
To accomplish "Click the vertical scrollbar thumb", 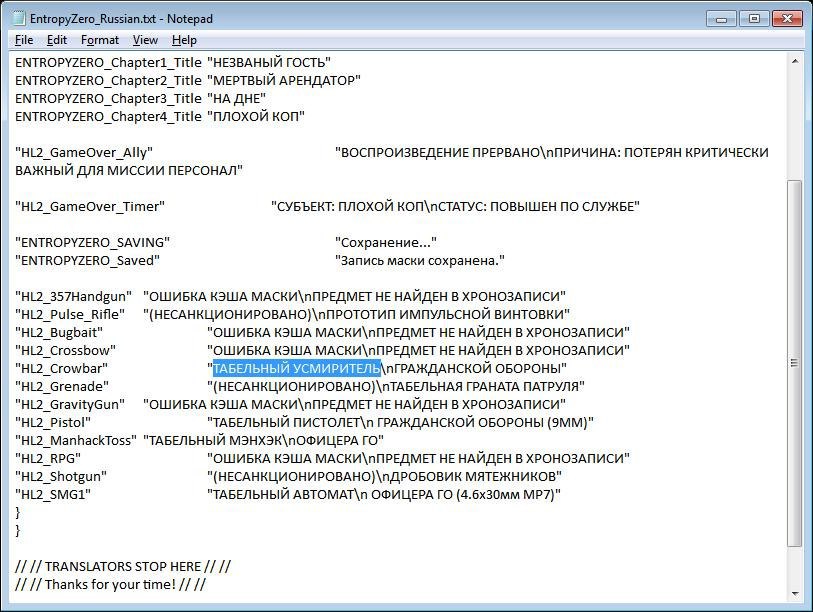I will tap(794, 363).
